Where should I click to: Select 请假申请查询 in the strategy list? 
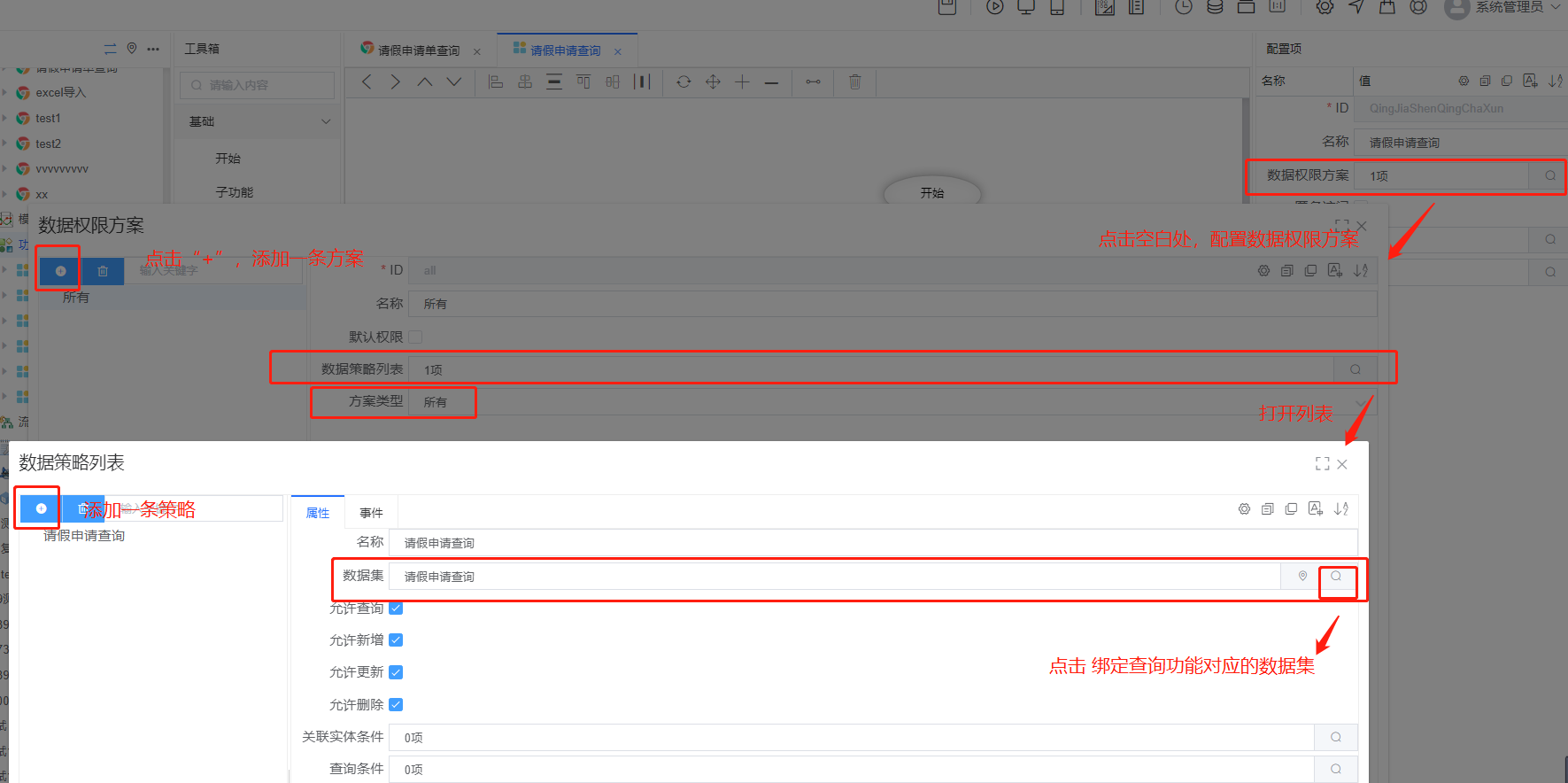[84, 536]
